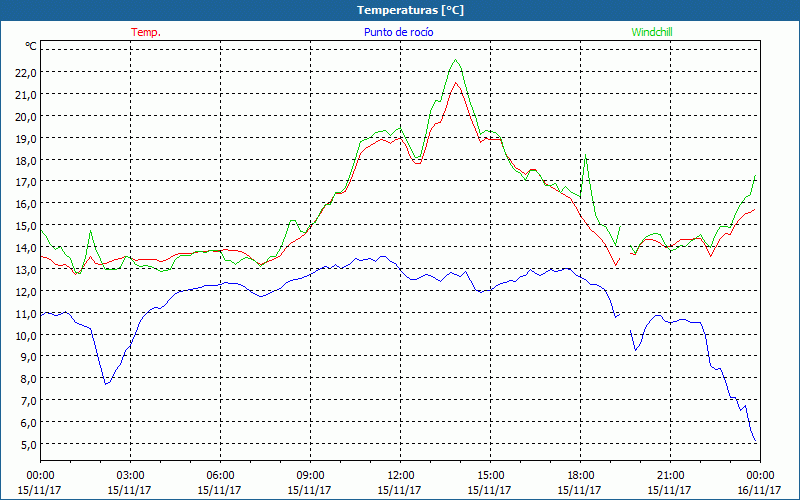
Task: Click the "21:00" time label
Action: 670,476
